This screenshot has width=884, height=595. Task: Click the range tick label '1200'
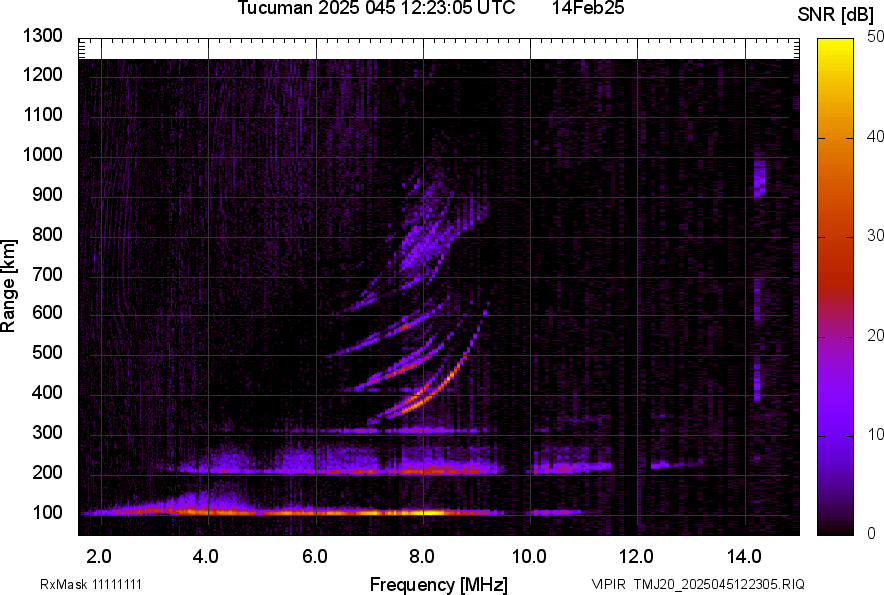(43, 74)
